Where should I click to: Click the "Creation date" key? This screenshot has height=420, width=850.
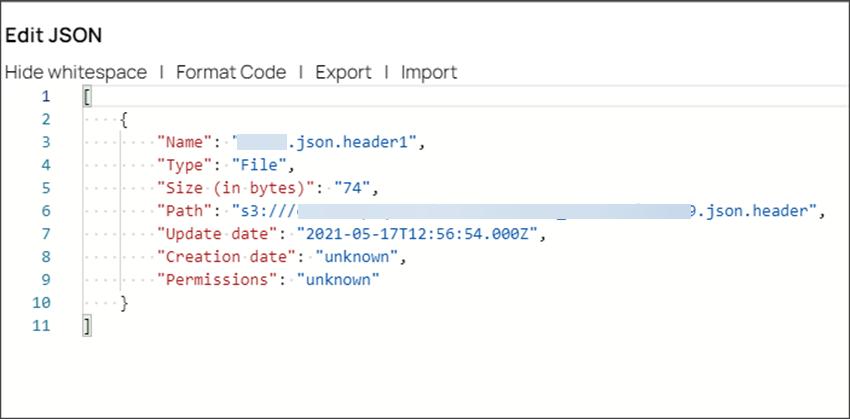226,257
